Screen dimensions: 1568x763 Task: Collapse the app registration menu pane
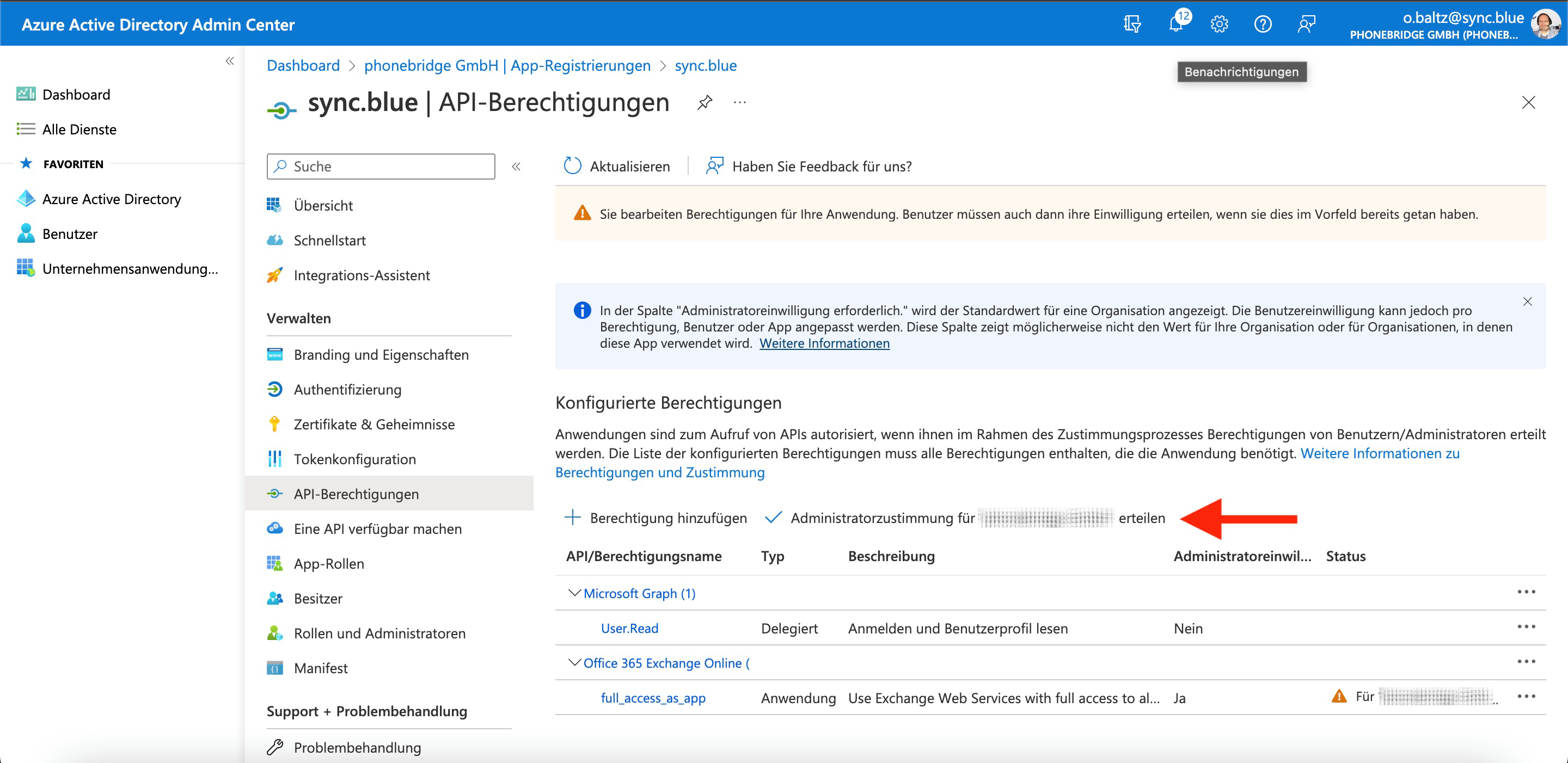(x=516, y=166)
